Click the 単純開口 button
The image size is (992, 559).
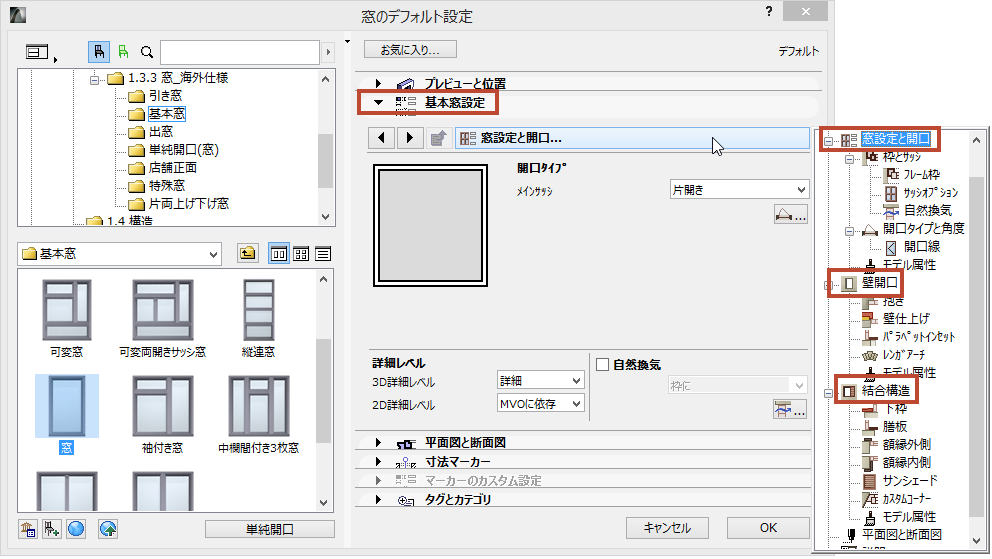point(270,529)
